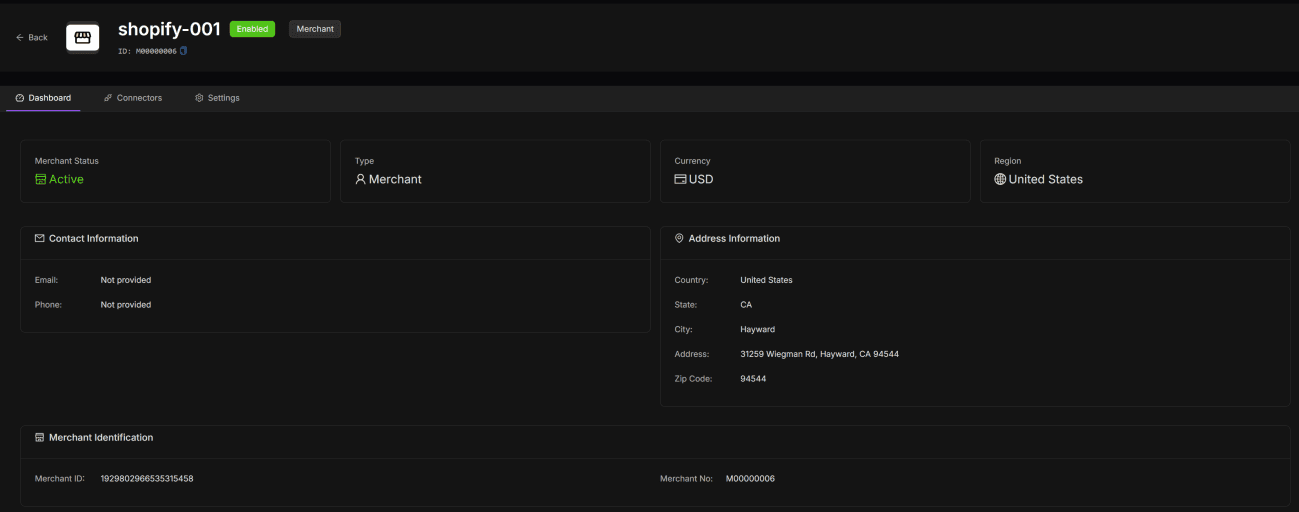Click the person icon beside Merchant type

(x=361, y=180)
